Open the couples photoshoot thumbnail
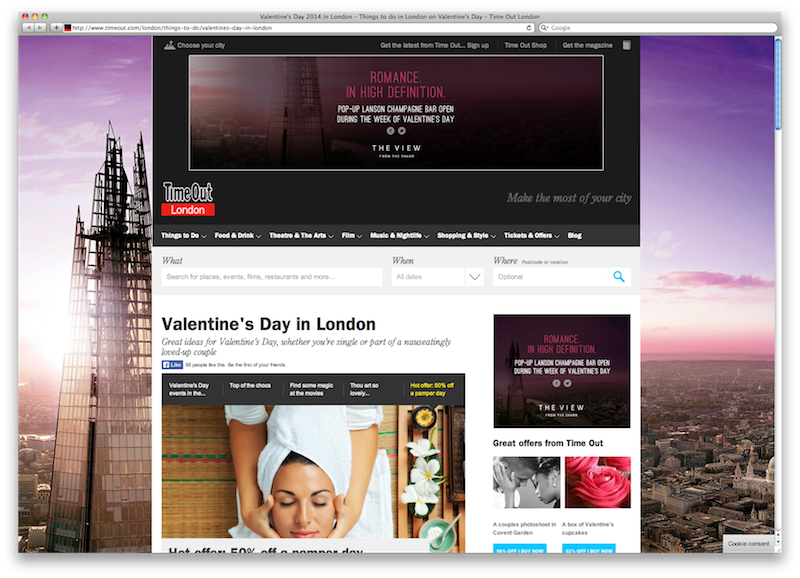The height and width of the screenshot is (578, 800). click(527, 482)
